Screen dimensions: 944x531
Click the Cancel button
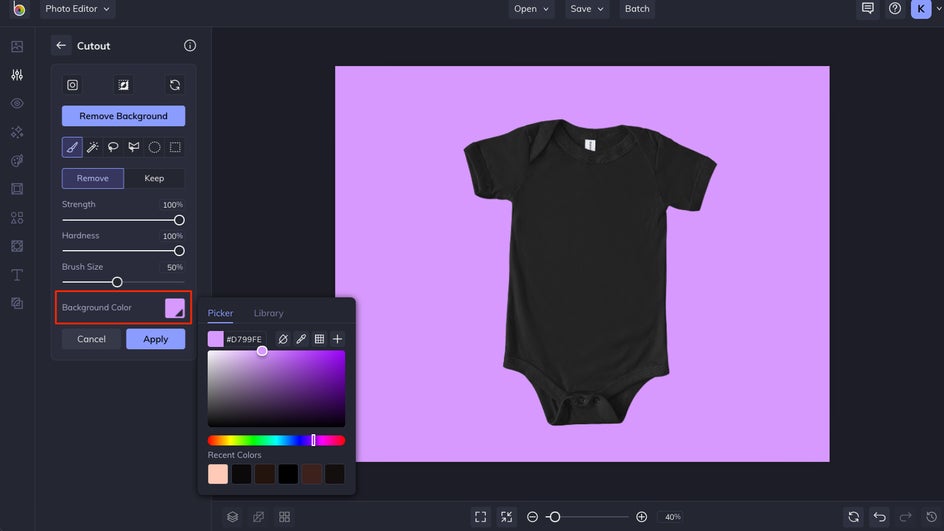point(92,339)
